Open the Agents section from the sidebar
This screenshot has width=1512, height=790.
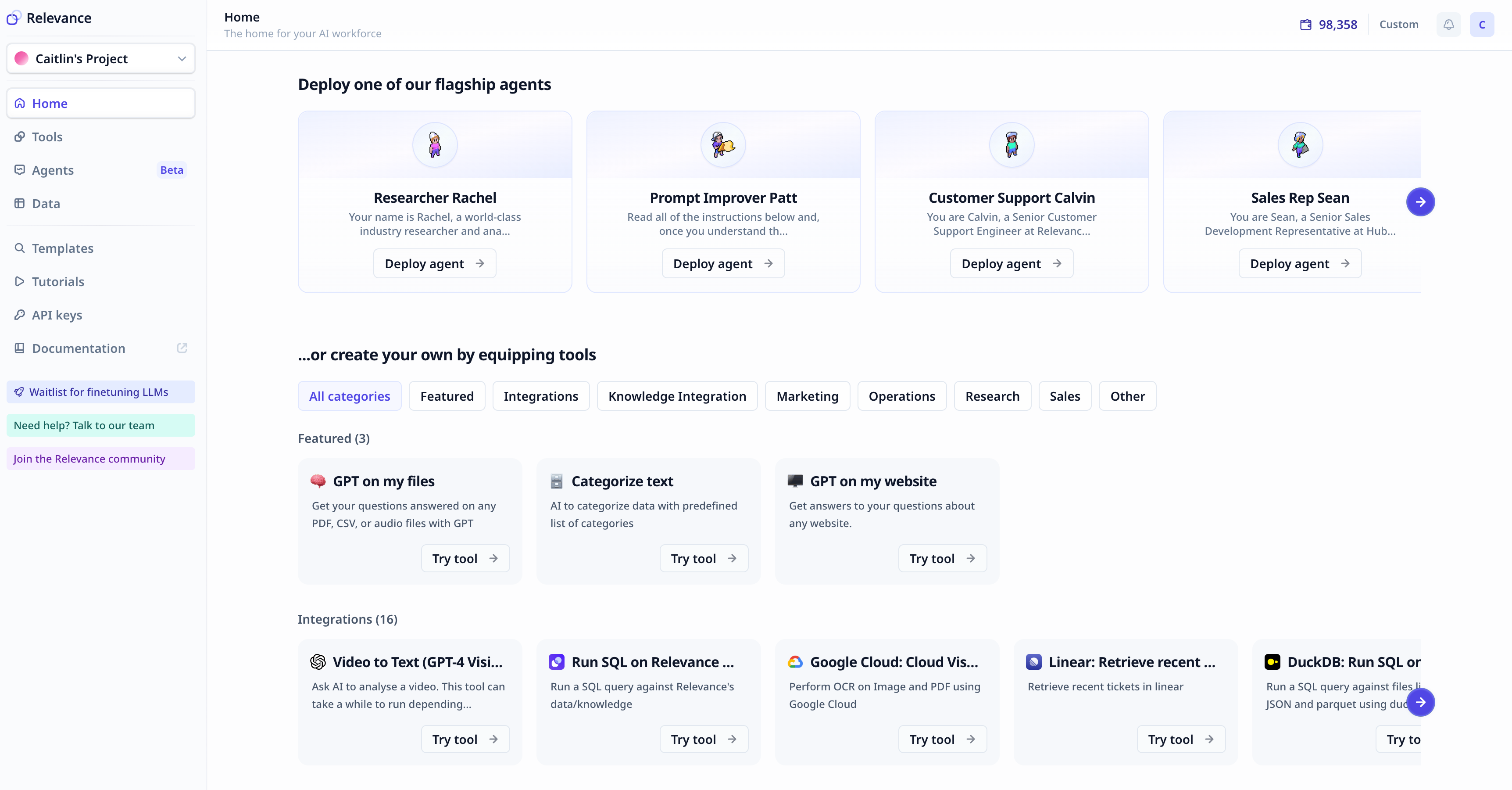pos(53,170)
